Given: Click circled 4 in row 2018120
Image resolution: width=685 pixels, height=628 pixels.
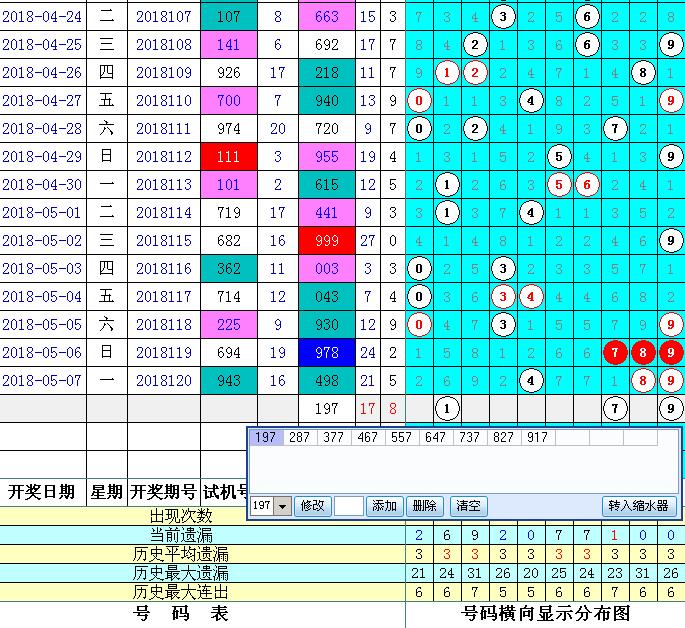Looking at the screenshot, I should tap(531, 380).
